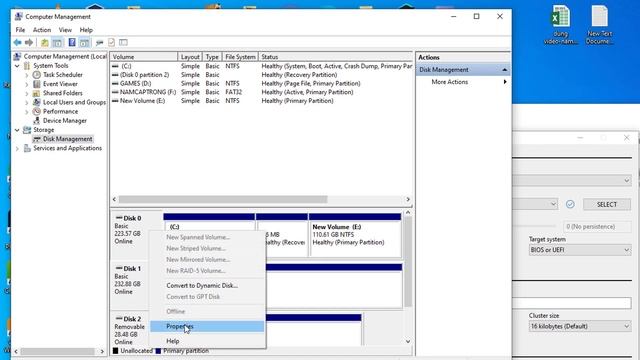Sort by the Layout column header

(190, 57)
